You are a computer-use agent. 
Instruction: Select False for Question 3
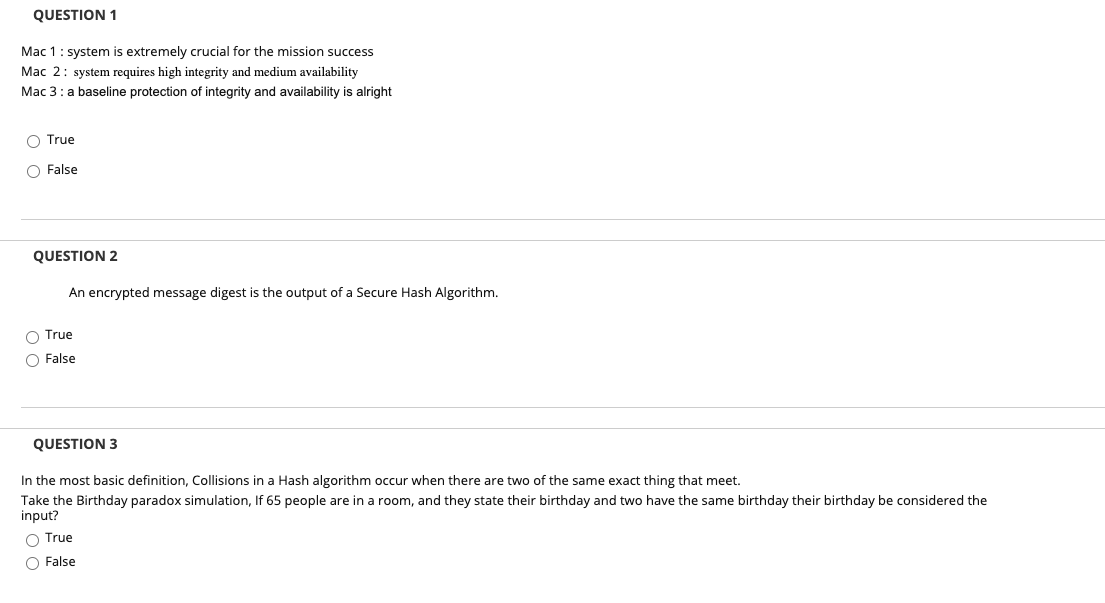coord(33,562)
